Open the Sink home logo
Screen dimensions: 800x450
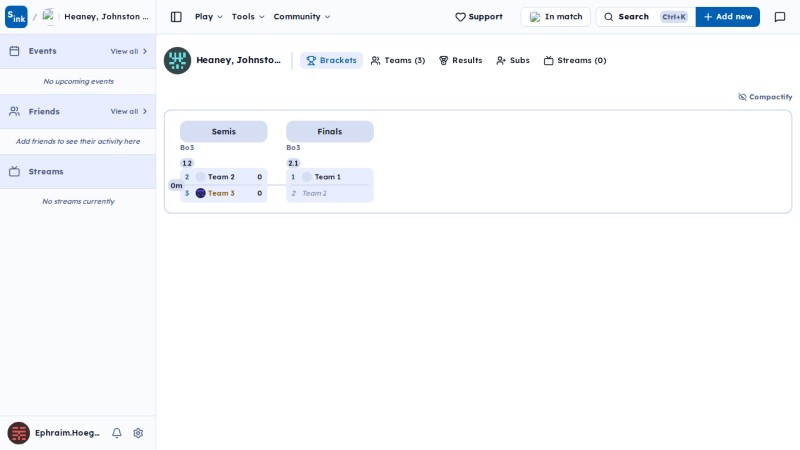tap(16, 17)
